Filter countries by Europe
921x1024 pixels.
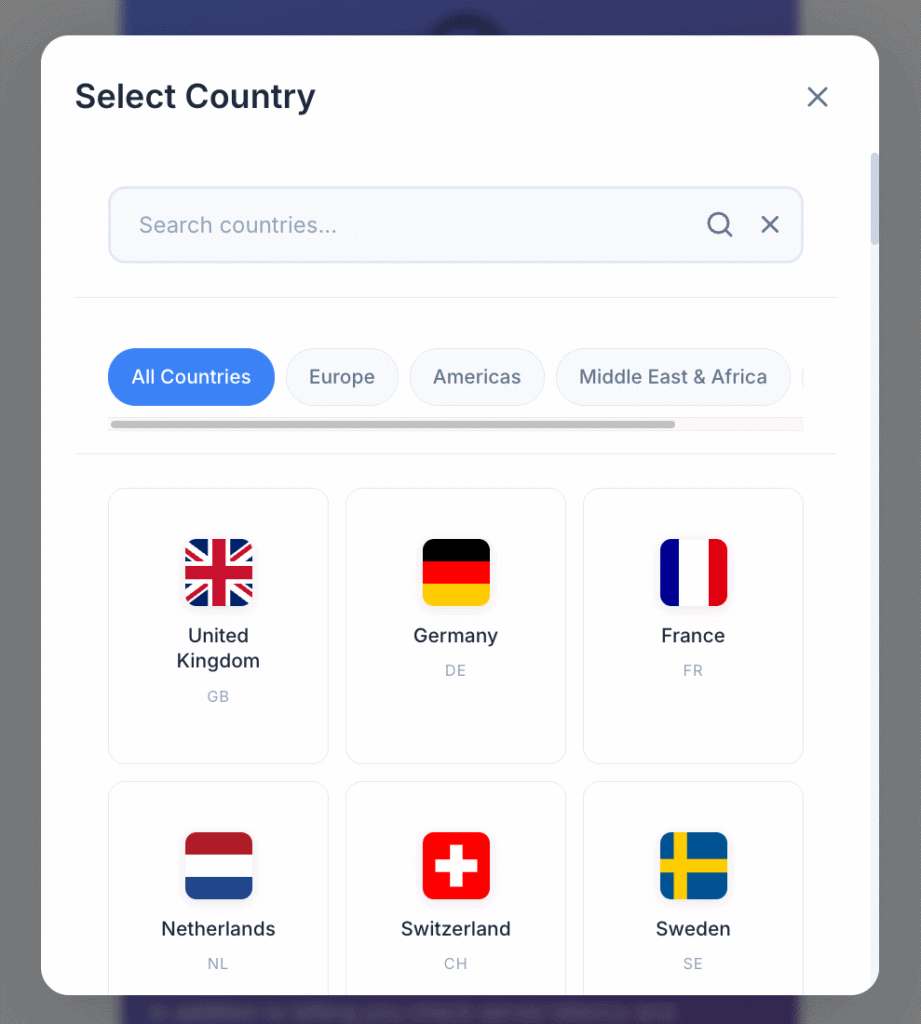[x=342, y=377]
